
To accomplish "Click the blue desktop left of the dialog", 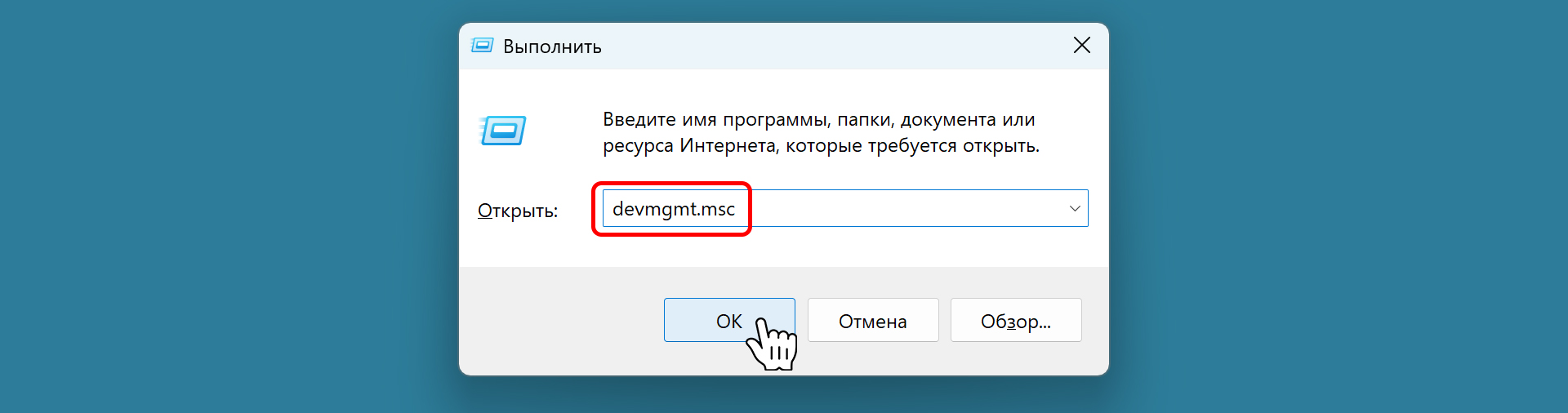I will coord(229,204).
